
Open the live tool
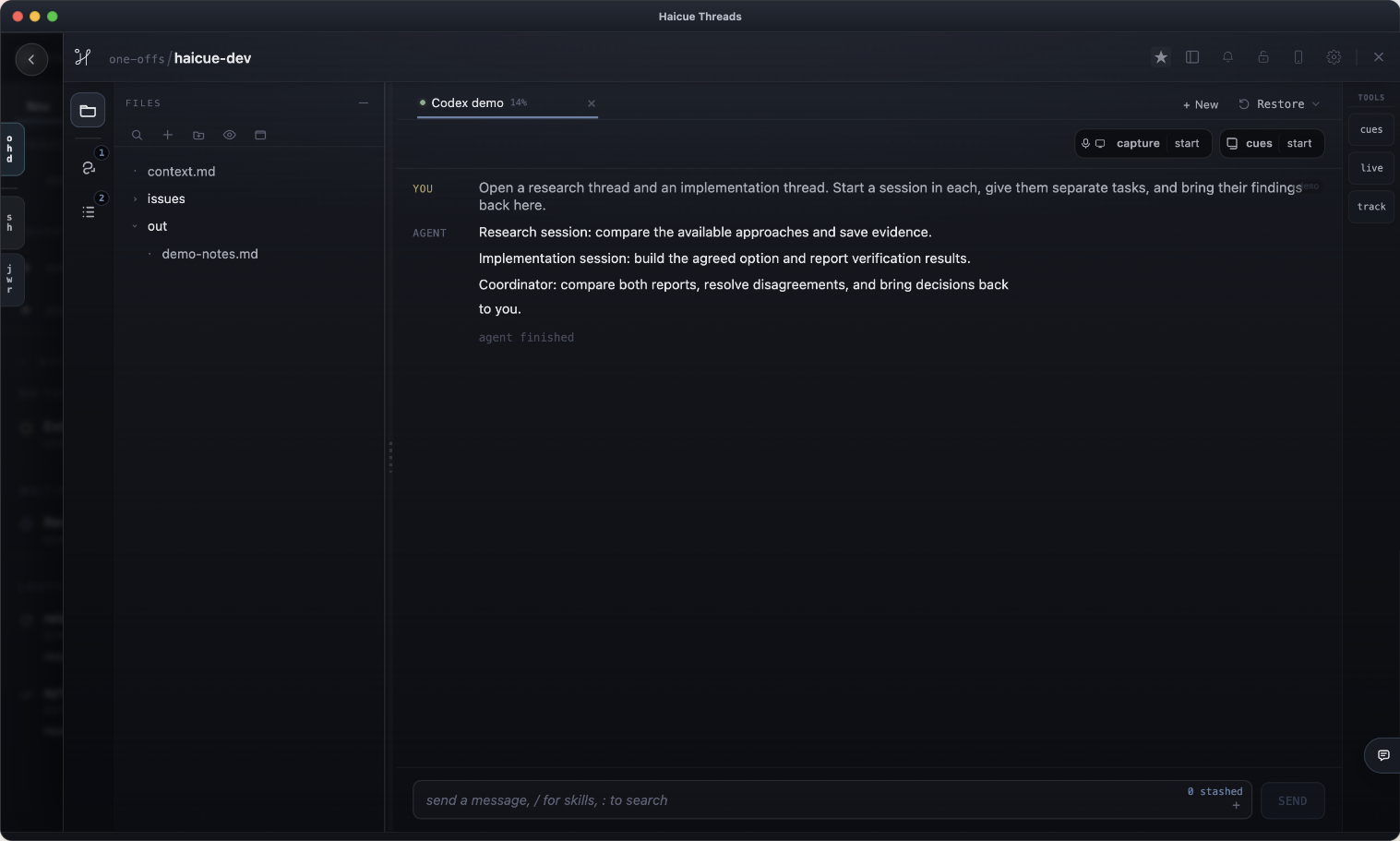pos(1371,168)
